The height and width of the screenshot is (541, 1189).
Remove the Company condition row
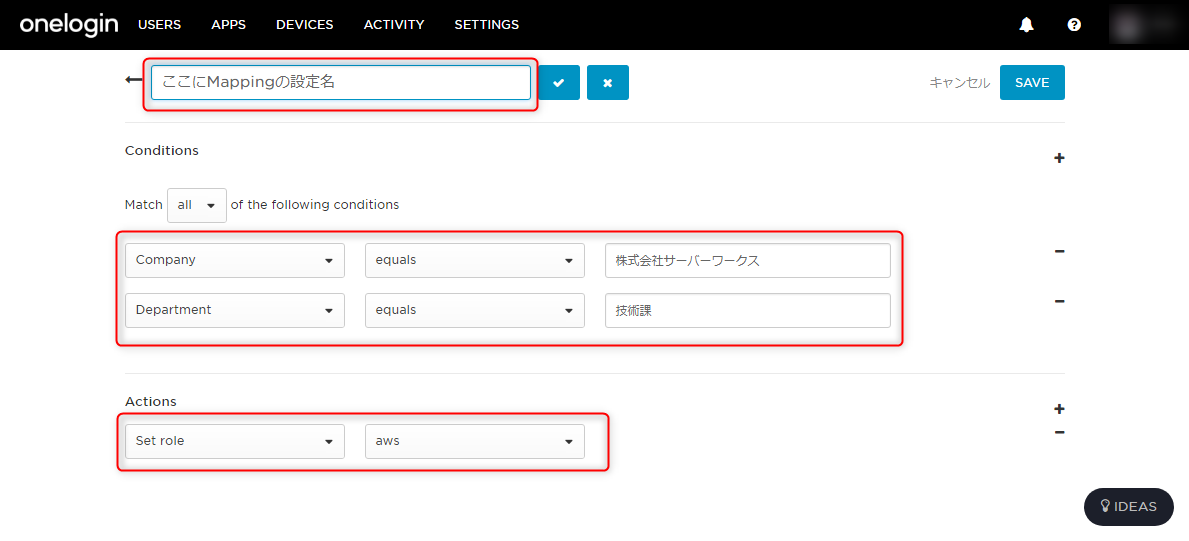click(x=1059, y=251)
